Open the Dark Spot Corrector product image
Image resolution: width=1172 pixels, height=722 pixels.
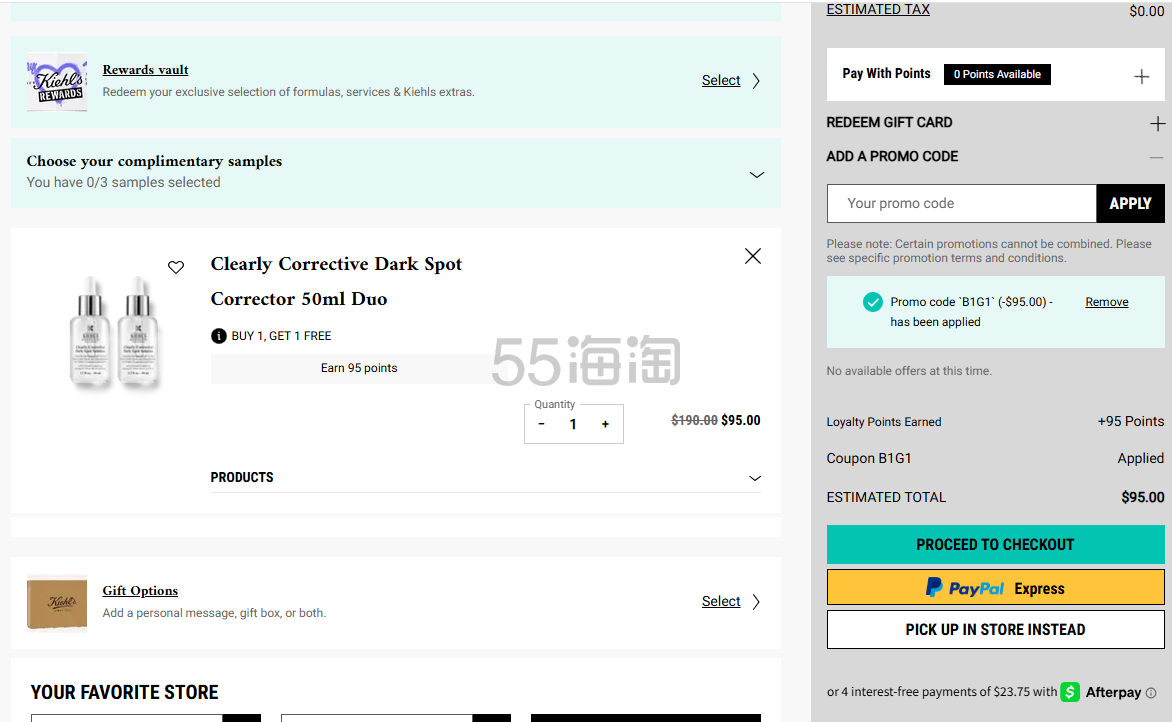click(x=114, y=331)
